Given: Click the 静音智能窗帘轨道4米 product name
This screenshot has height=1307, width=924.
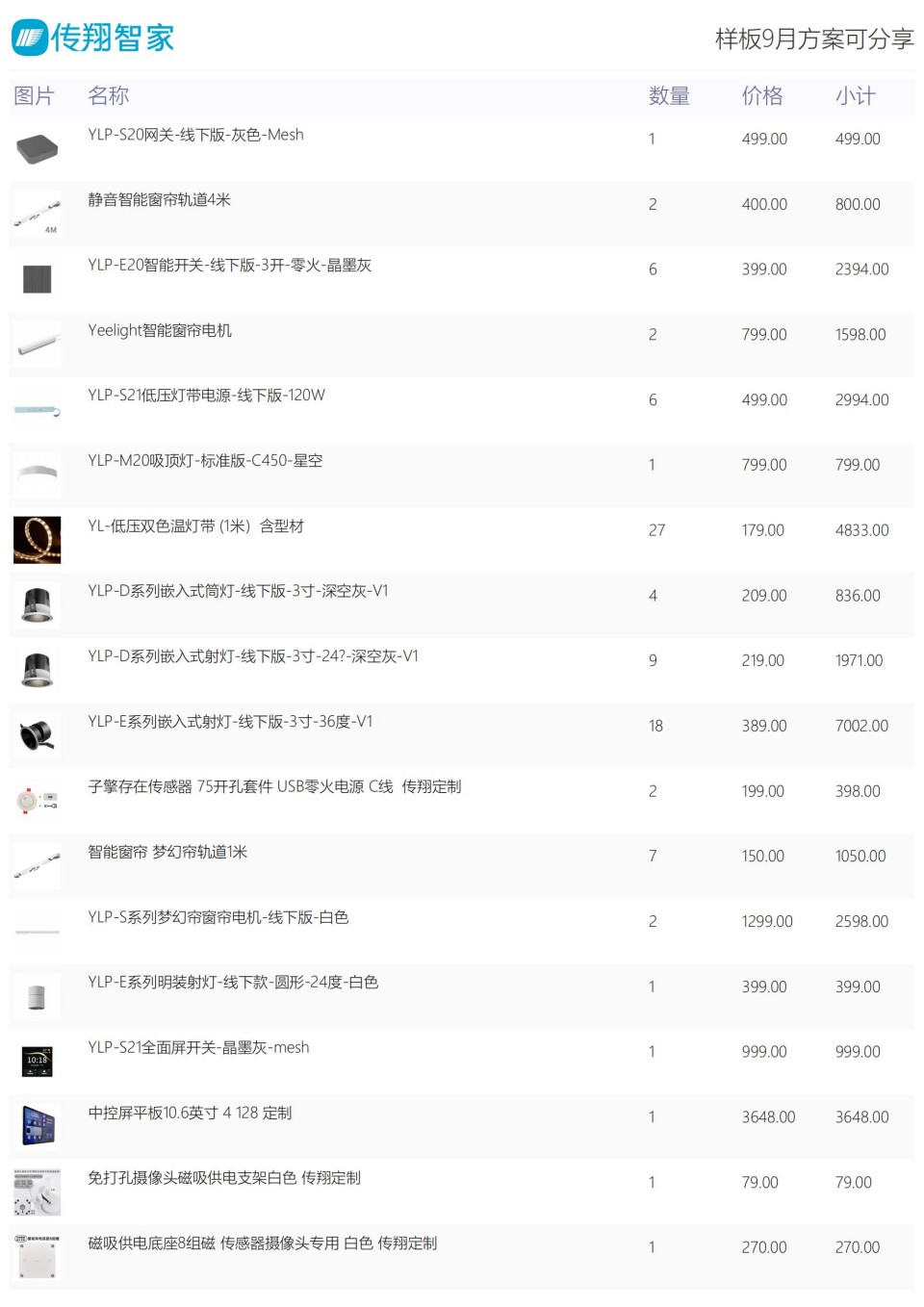Looking at the screenshot, I should tap(159, 200).
